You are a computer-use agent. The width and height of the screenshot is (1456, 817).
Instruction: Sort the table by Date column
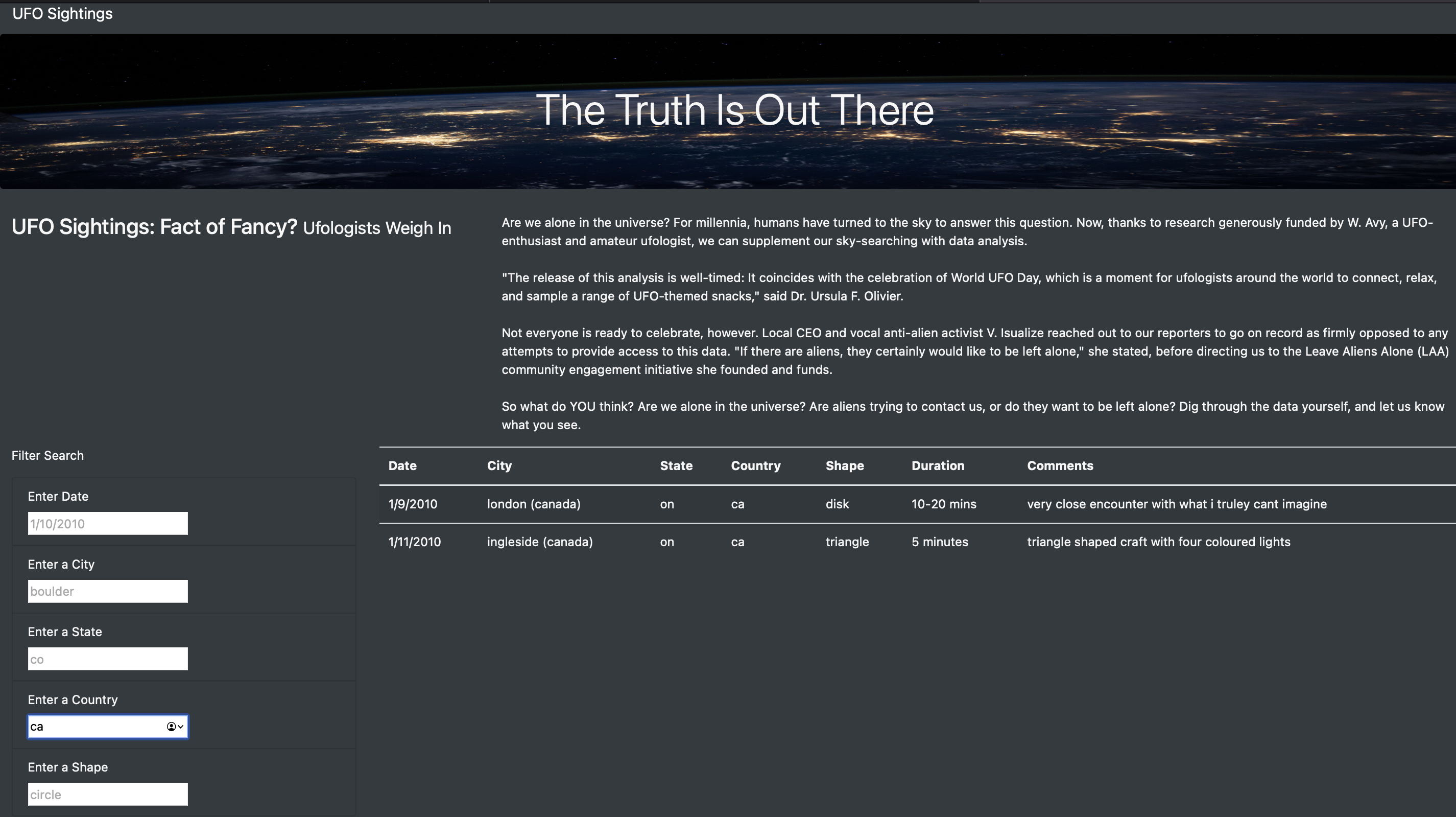(x=402, y=465)
